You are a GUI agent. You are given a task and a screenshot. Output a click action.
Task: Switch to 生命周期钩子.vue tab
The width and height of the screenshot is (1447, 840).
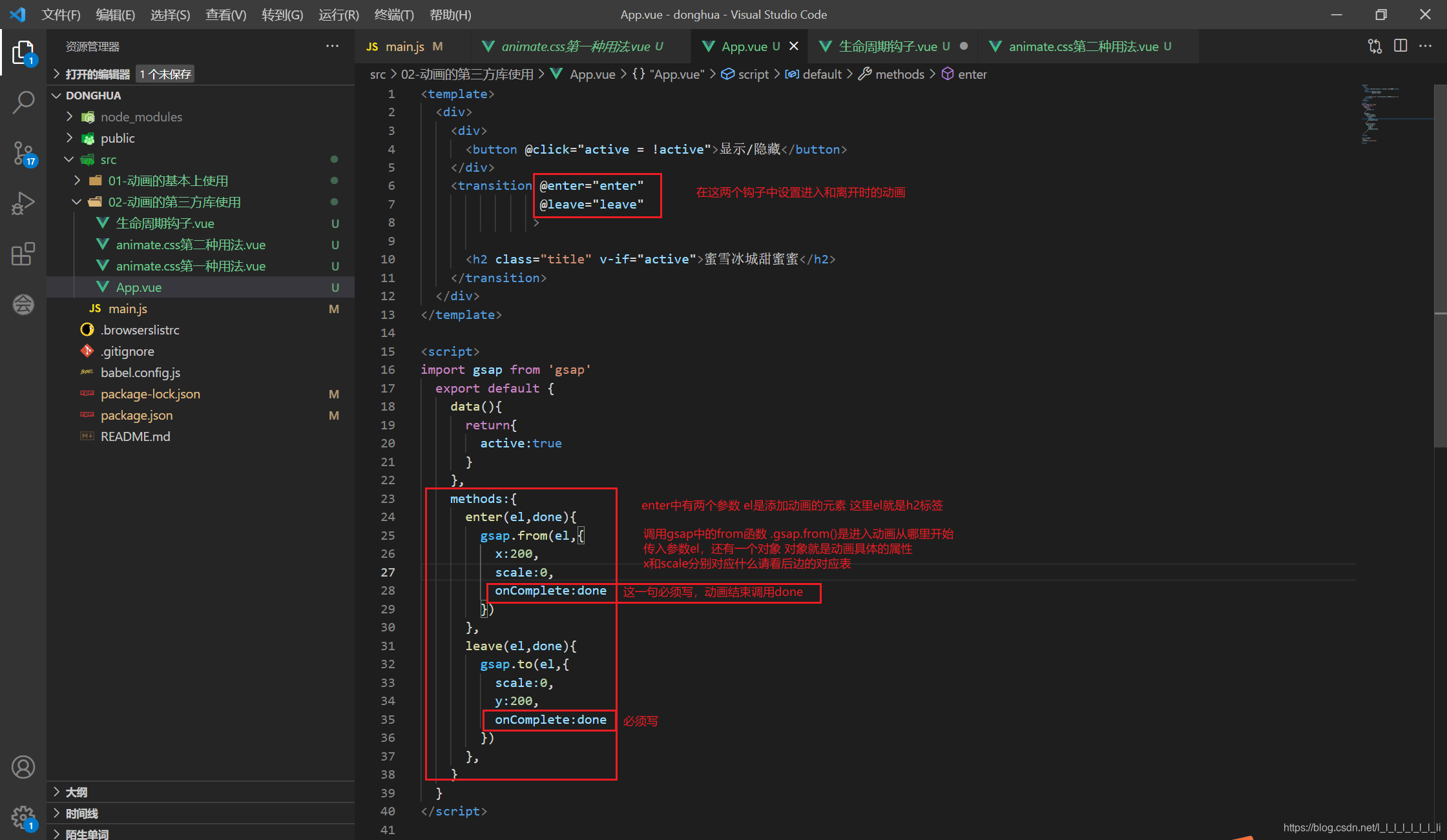point(893,46)
